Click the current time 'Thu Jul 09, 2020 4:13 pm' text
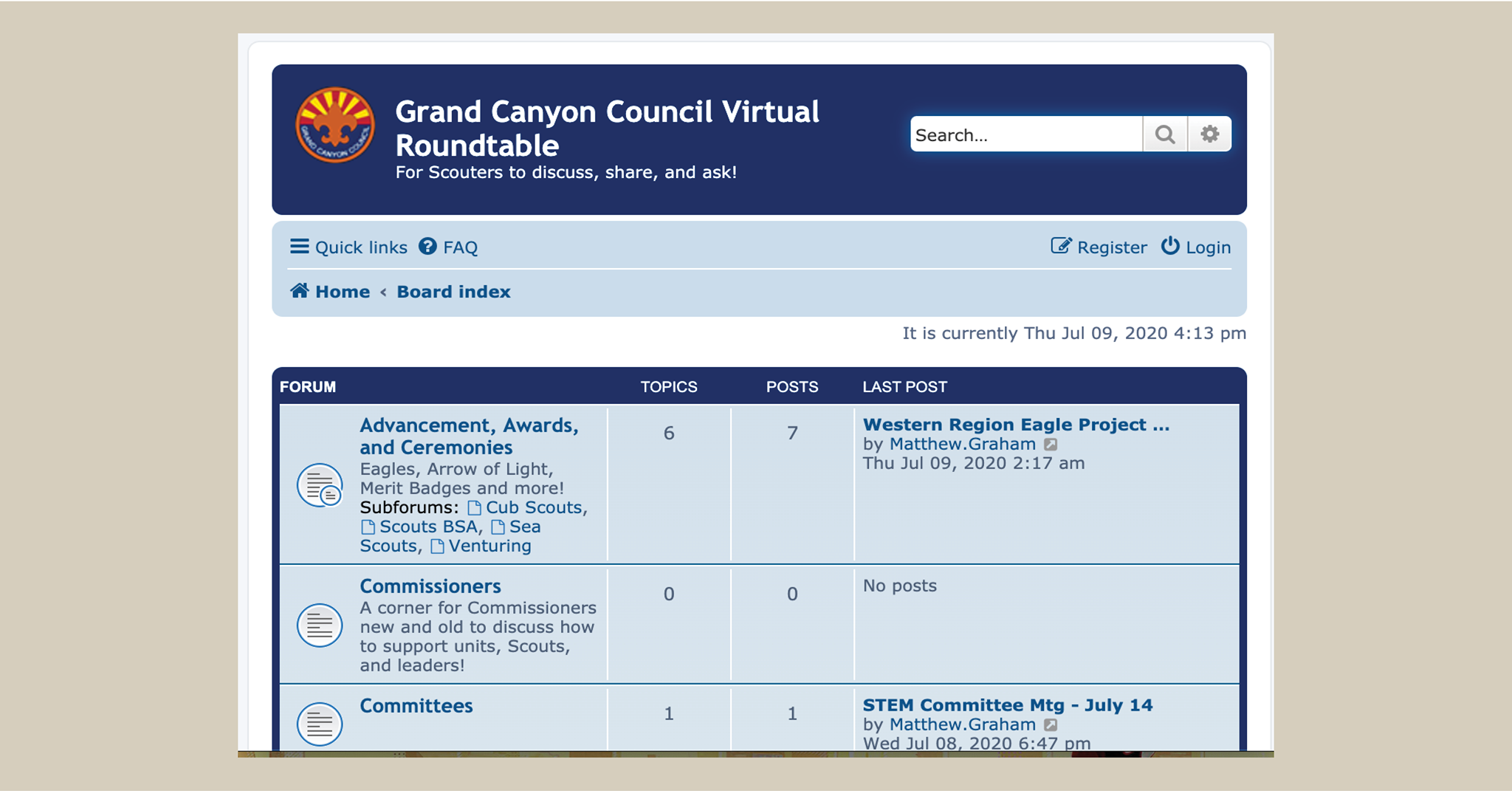This screenshot has height=791, width=1512. coord(1135,334)
